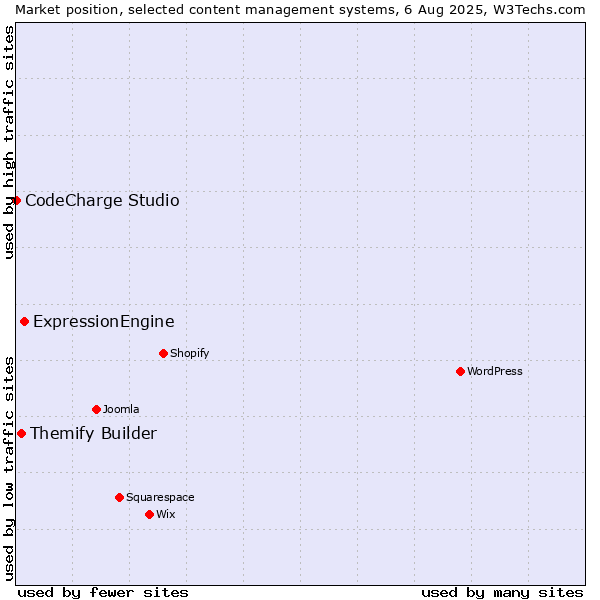This screenshot has height=600, width=600.
Task: Click the "used by many sites" axis label
Action: click(502, 593)
